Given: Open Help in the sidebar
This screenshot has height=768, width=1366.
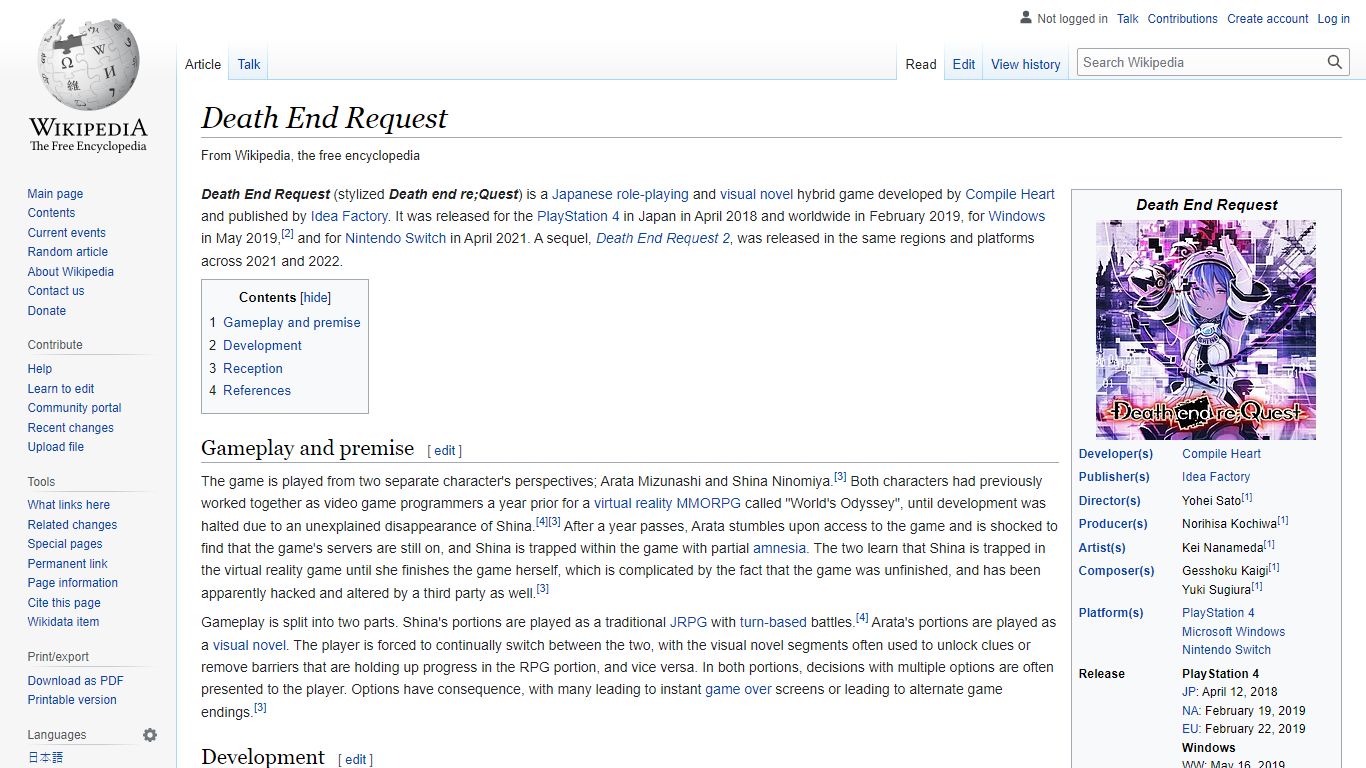Looking at the screenshot, I should pyautogui.click(x=40, y=369).
